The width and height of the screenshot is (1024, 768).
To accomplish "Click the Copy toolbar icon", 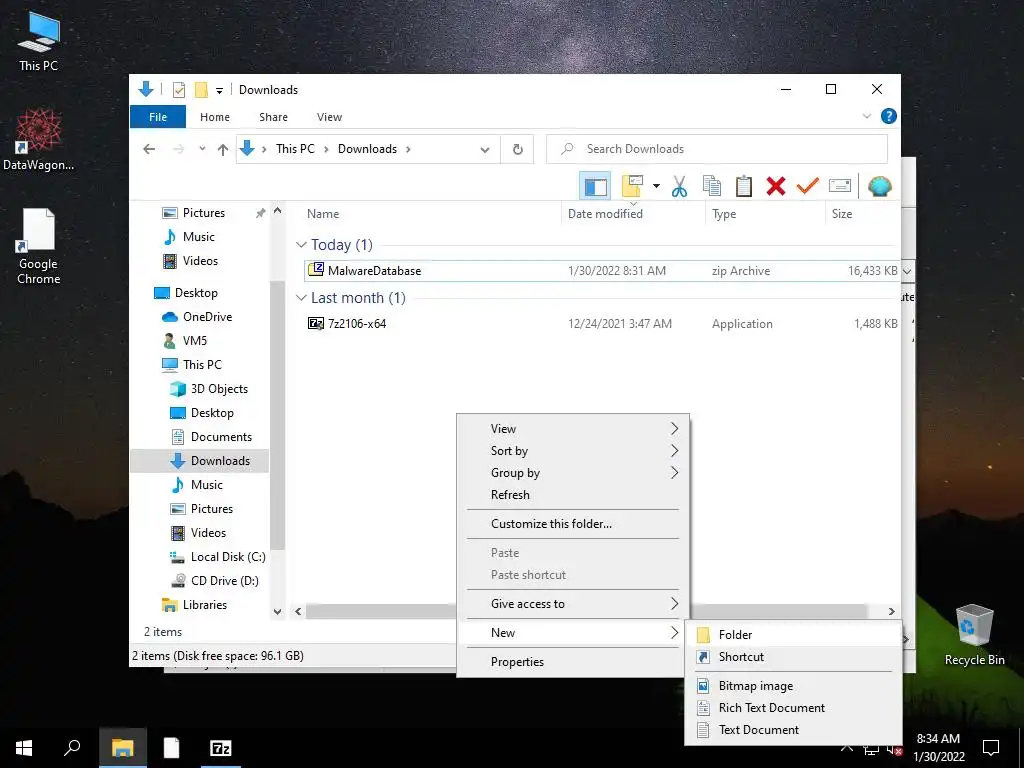I will pos(712,186).
